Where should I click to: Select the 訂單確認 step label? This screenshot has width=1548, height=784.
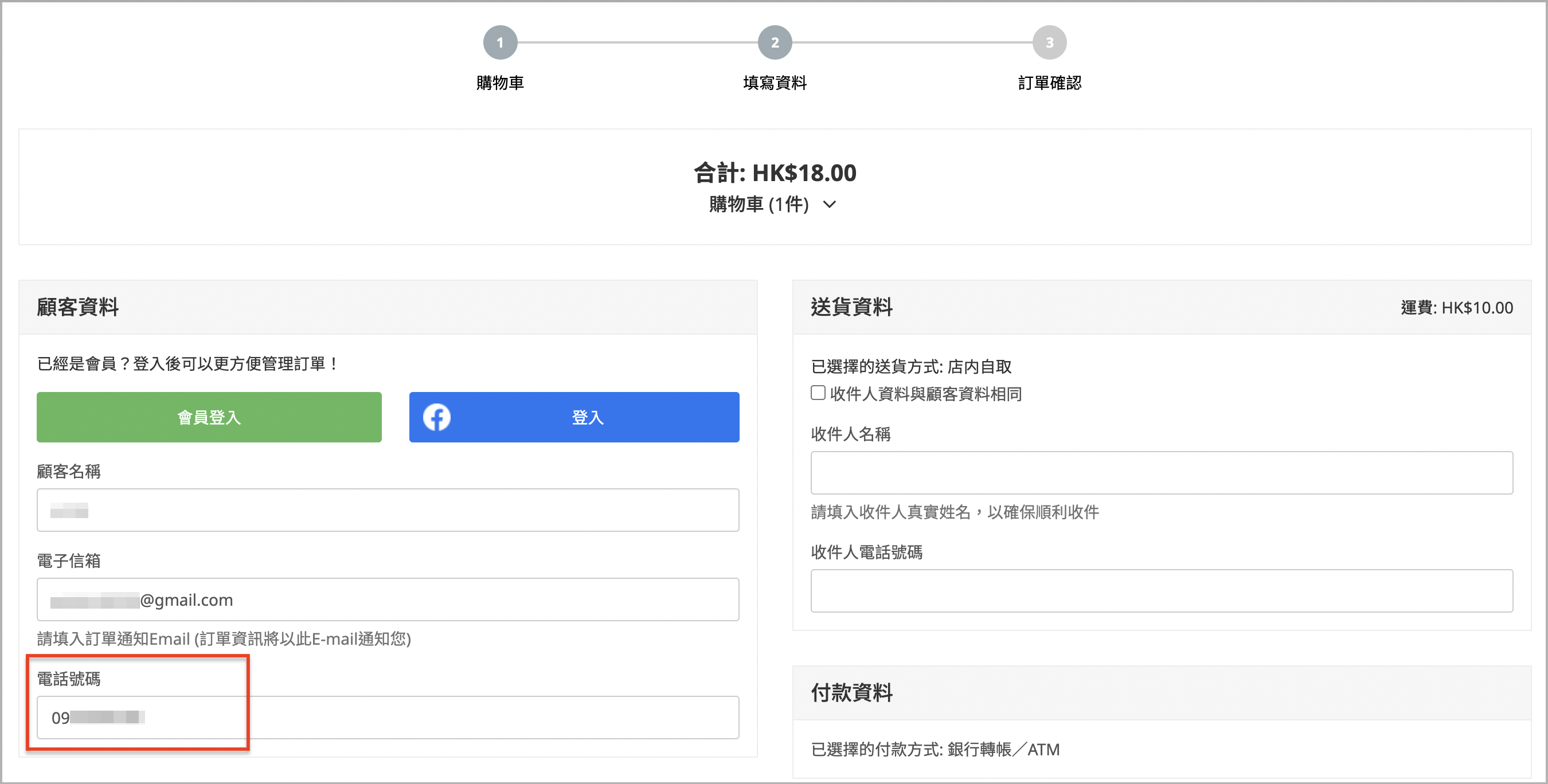pos(1049,83)
